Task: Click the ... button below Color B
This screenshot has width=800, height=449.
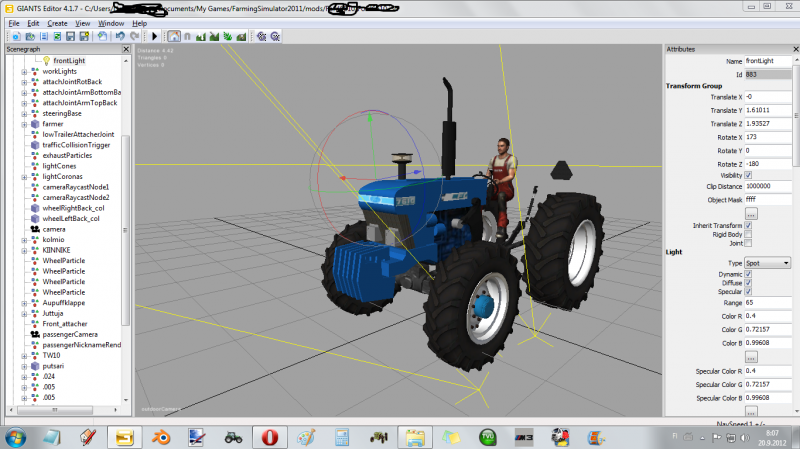Action: coord(751,357)
